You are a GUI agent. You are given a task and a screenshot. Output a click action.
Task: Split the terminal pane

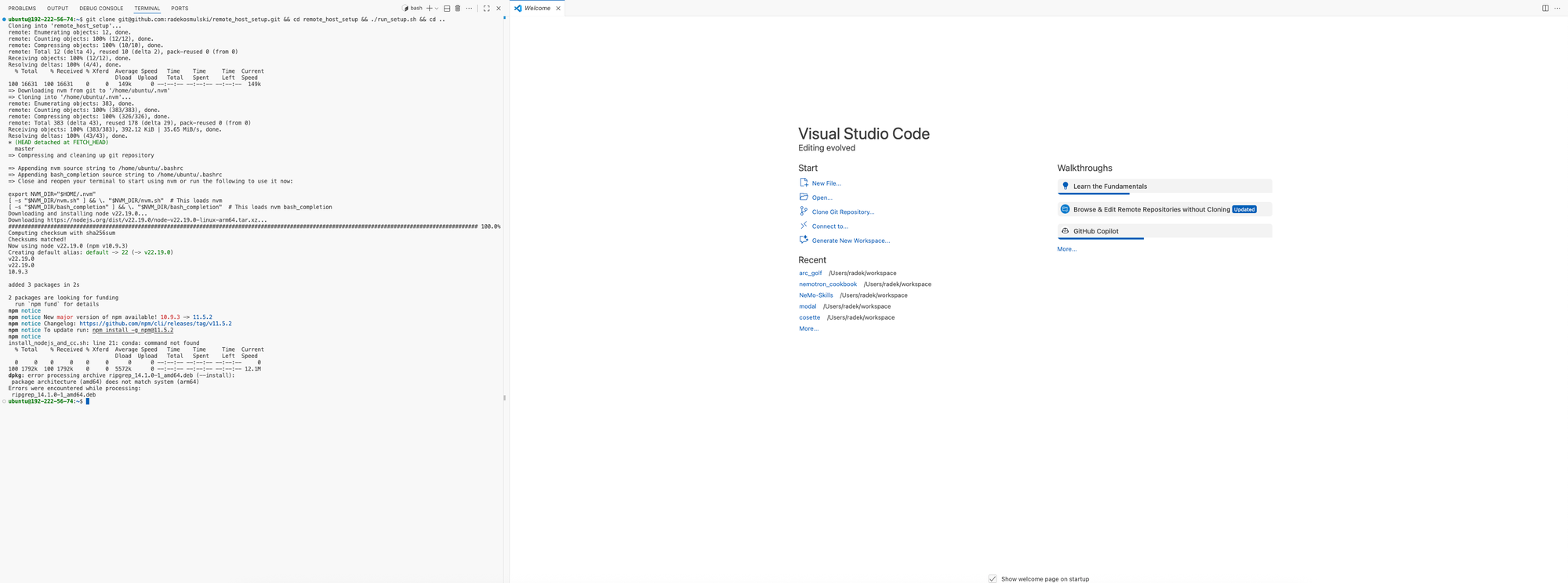coord(447,9)
